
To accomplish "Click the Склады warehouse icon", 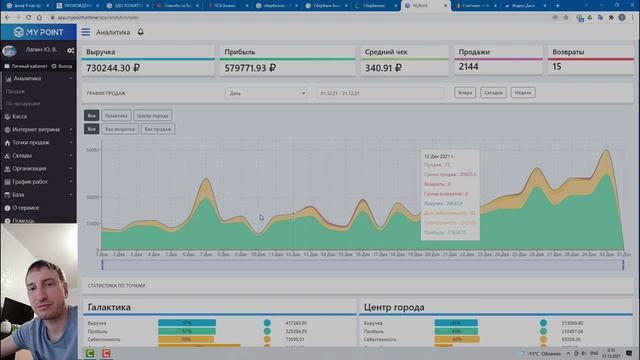I will coord(7,156).
